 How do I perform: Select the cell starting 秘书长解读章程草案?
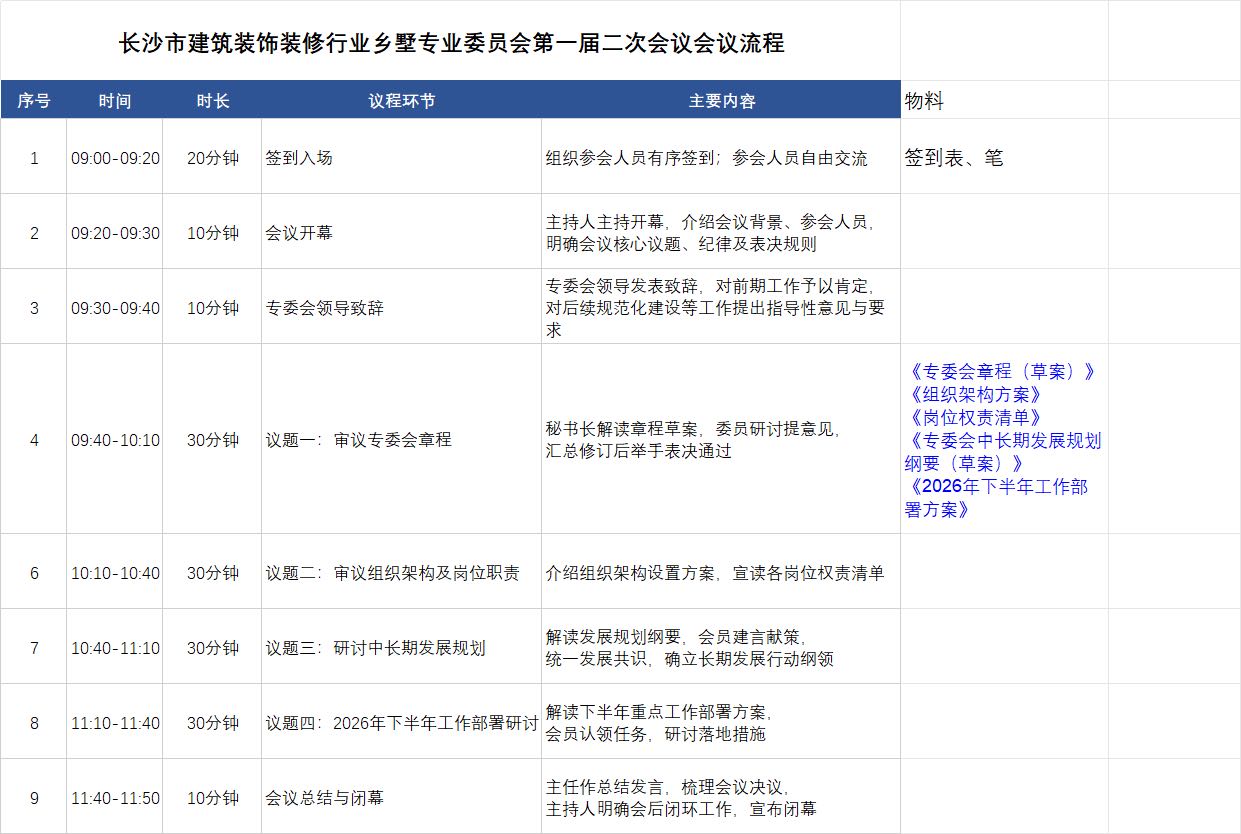point(721,439)
